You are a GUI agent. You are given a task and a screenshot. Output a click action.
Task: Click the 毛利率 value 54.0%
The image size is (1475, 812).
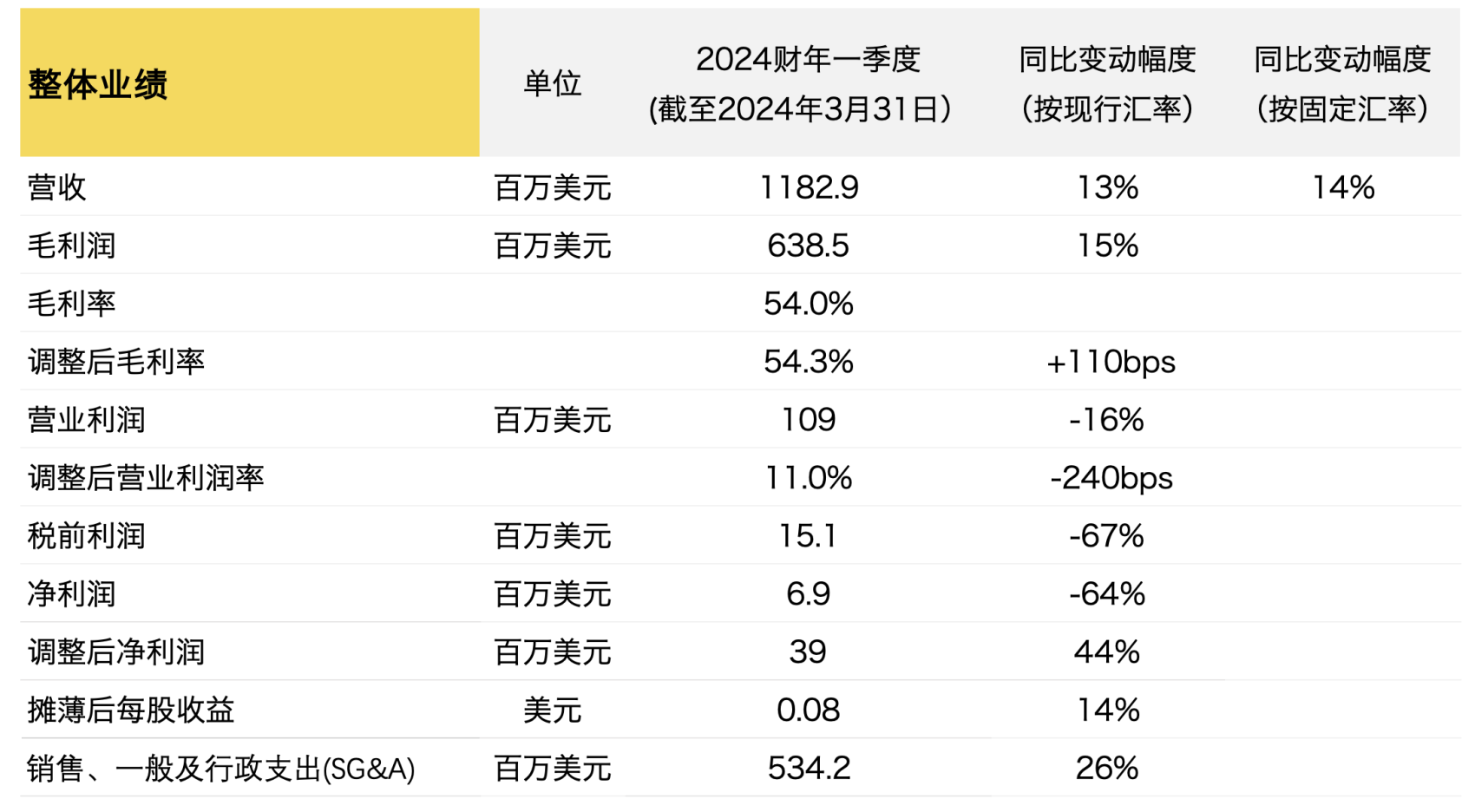(x=809, y=304)
